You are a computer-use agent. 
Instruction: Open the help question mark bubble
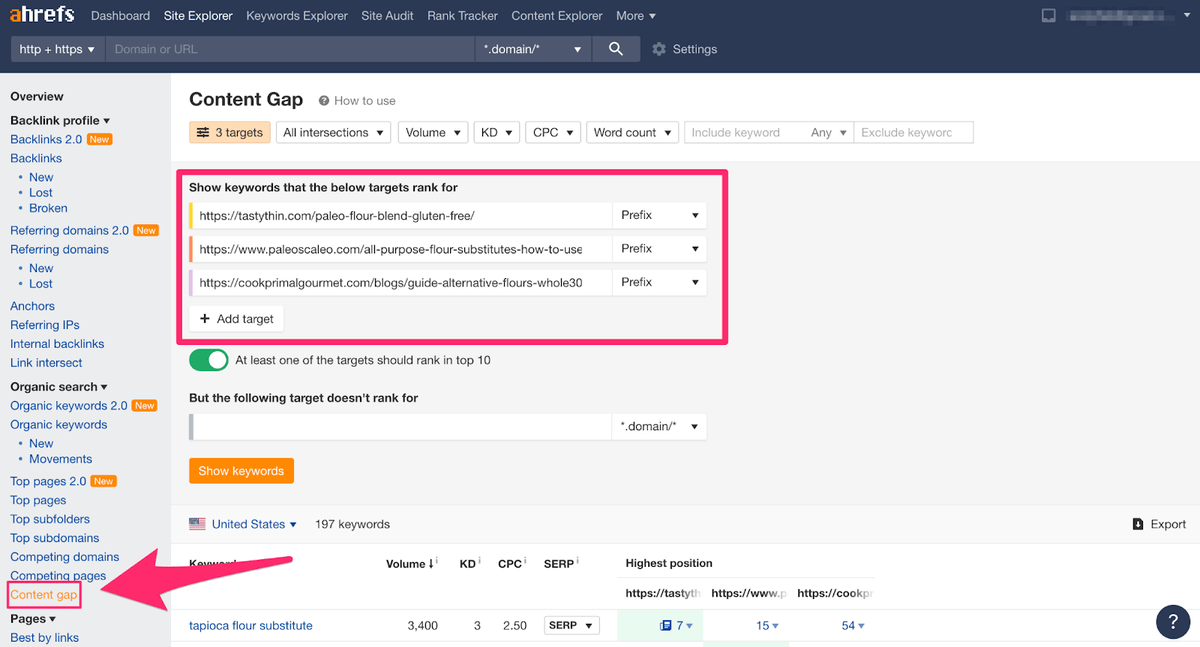1173,621
